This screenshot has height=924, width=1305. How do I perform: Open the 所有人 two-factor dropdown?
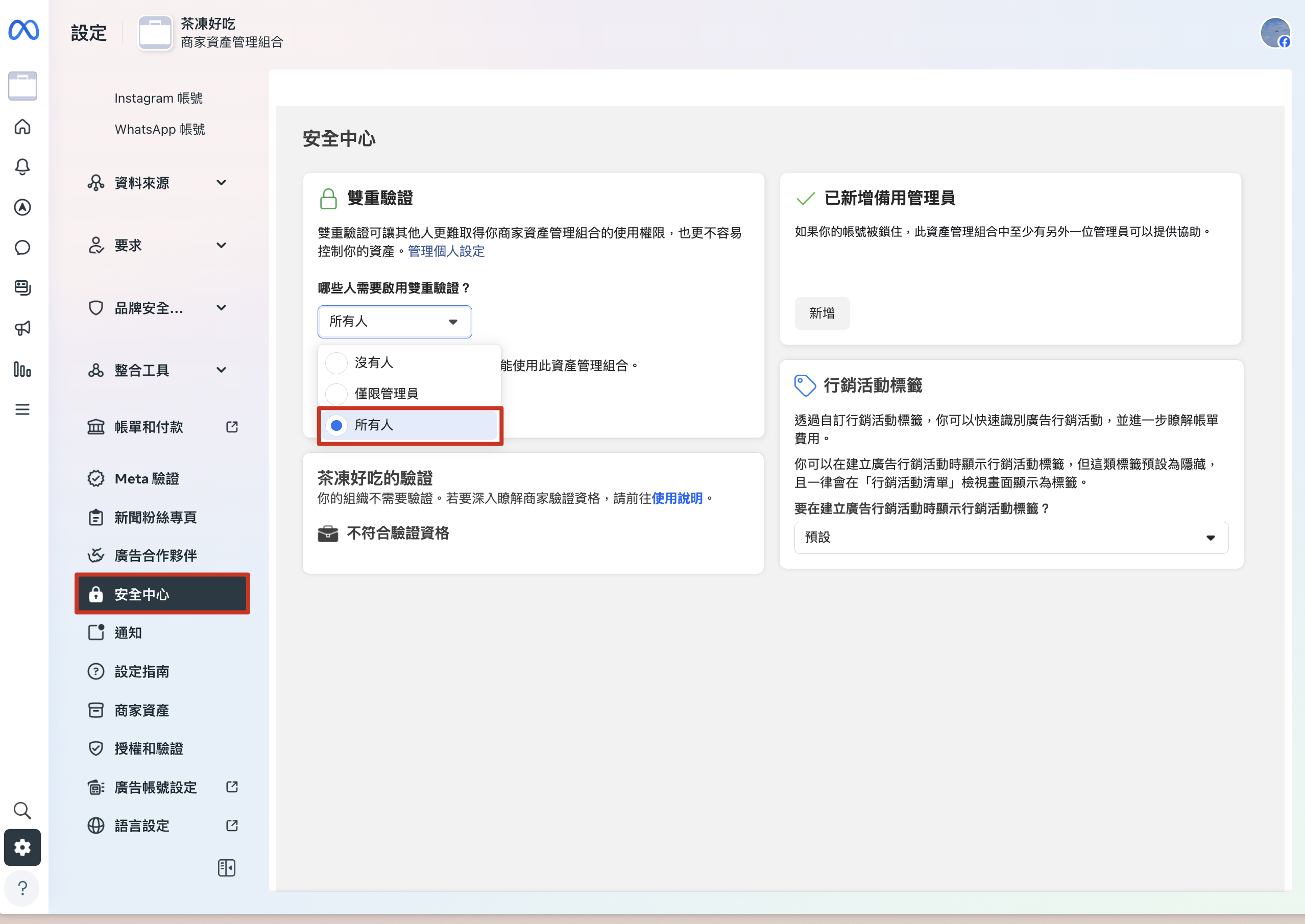394,322
